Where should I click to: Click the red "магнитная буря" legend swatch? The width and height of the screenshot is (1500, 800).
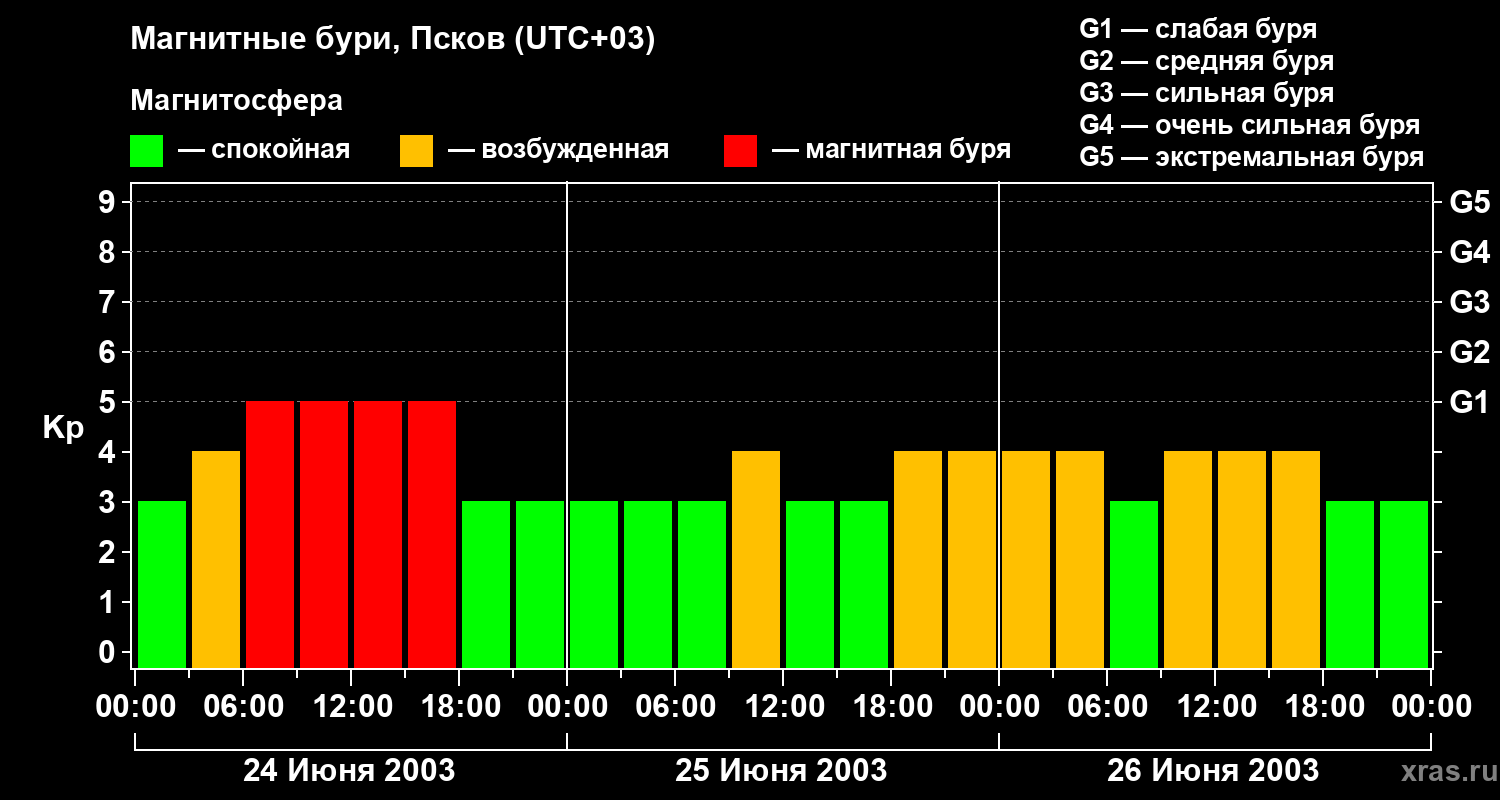[740, 151]
